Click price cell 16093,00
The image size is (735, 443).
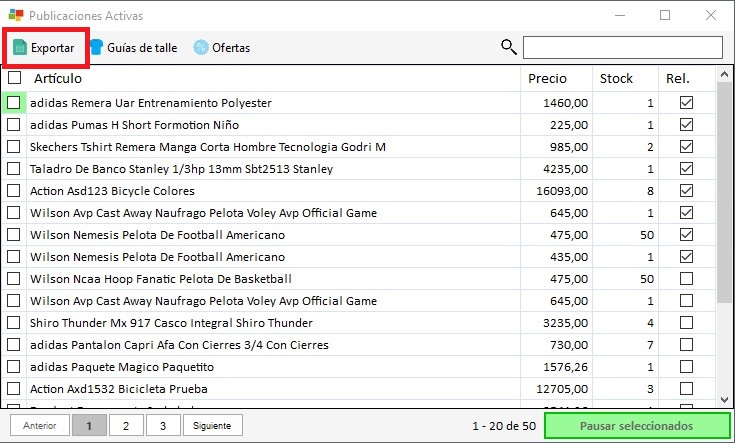[x=562, y=191]
